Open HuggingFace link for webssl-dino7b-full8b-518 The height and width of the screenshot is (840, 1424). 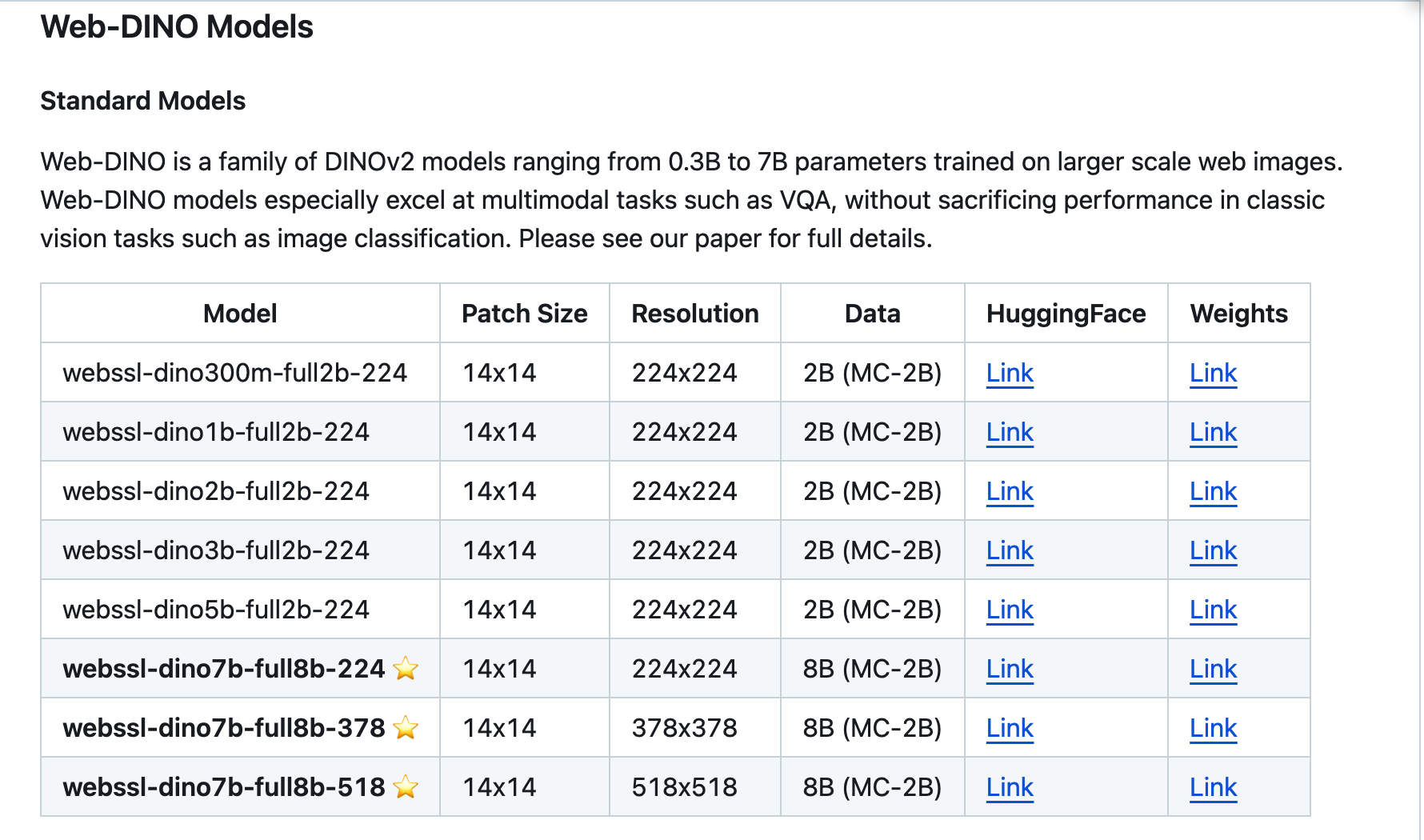coord(1010,787)
